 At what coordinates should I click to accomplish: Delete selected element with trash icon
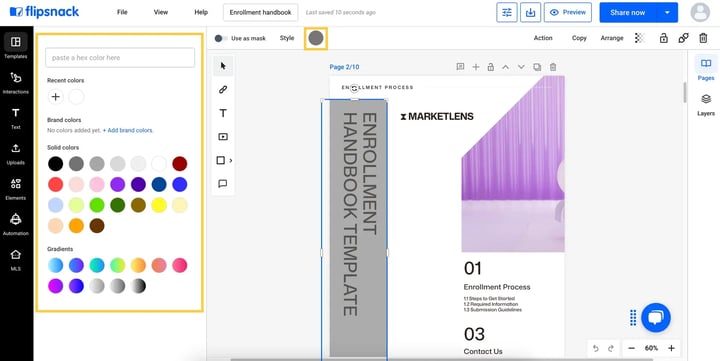pyautogui.click(x=703, y=38)
